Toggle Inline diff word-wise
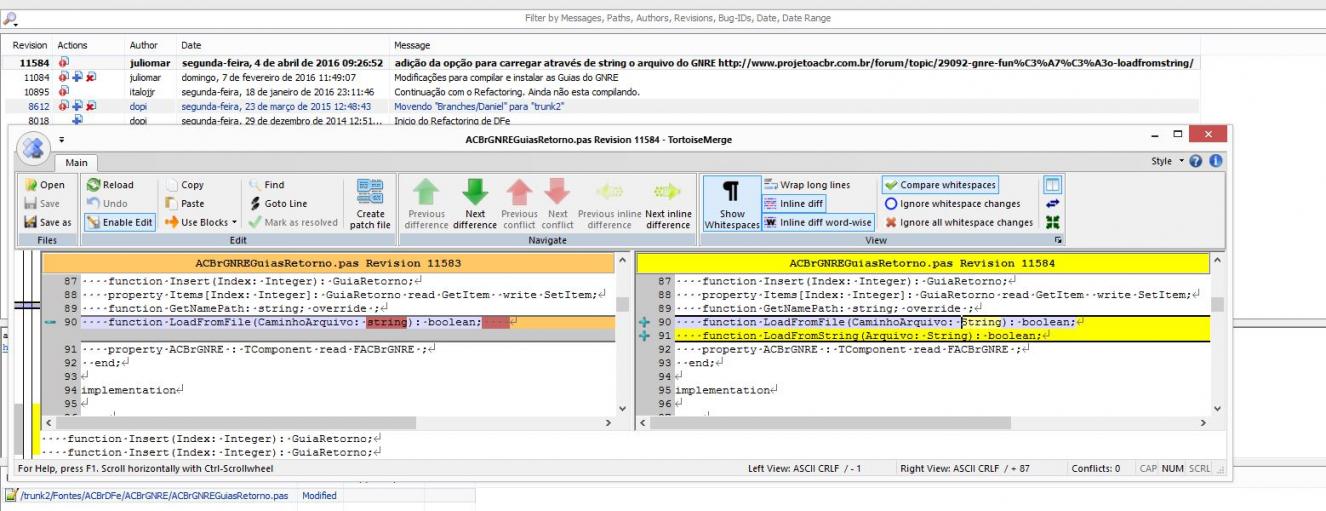 (x=817, y=222)
